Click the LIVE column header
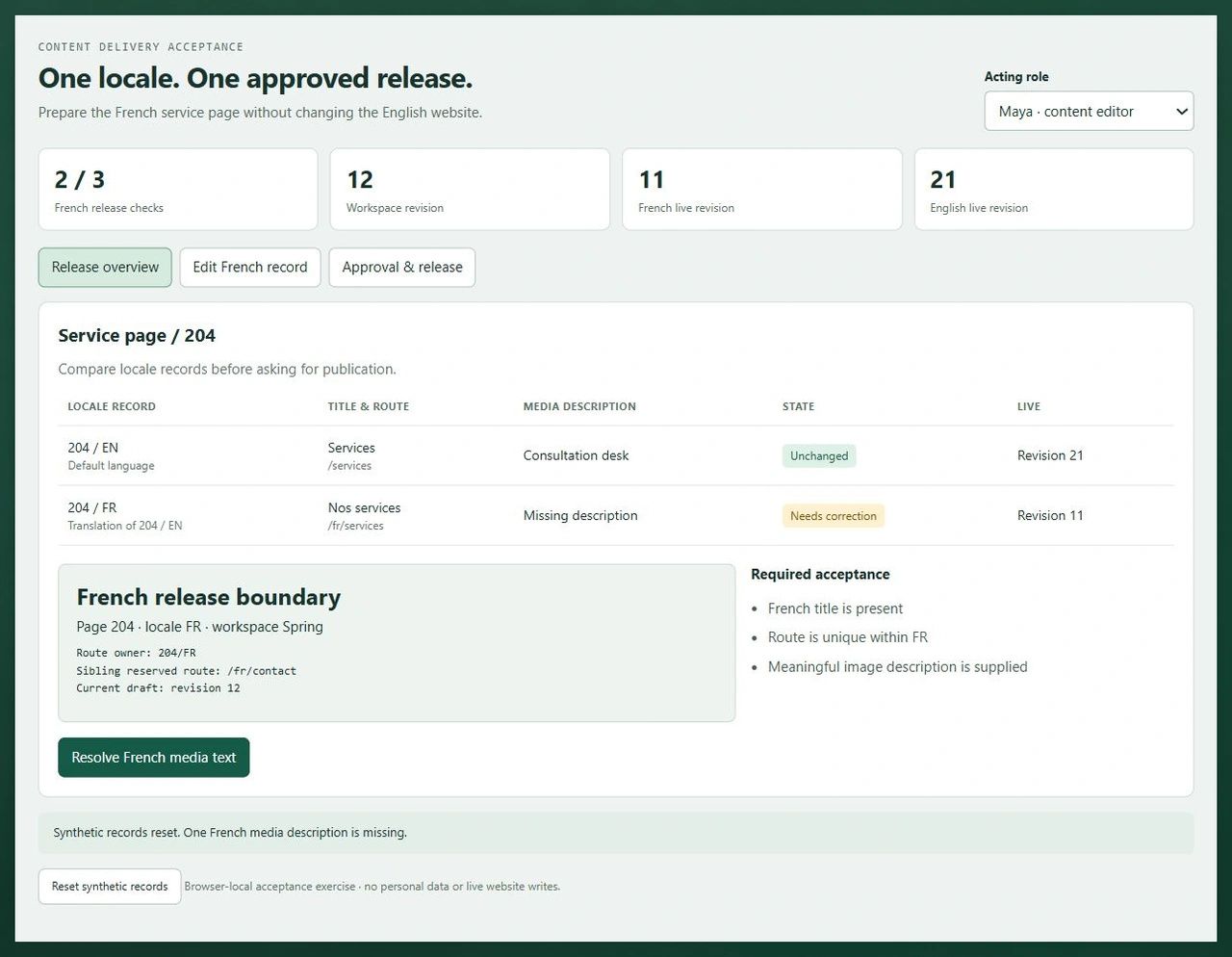The width and height of the screenshot is (1232, 957). 1029,406
